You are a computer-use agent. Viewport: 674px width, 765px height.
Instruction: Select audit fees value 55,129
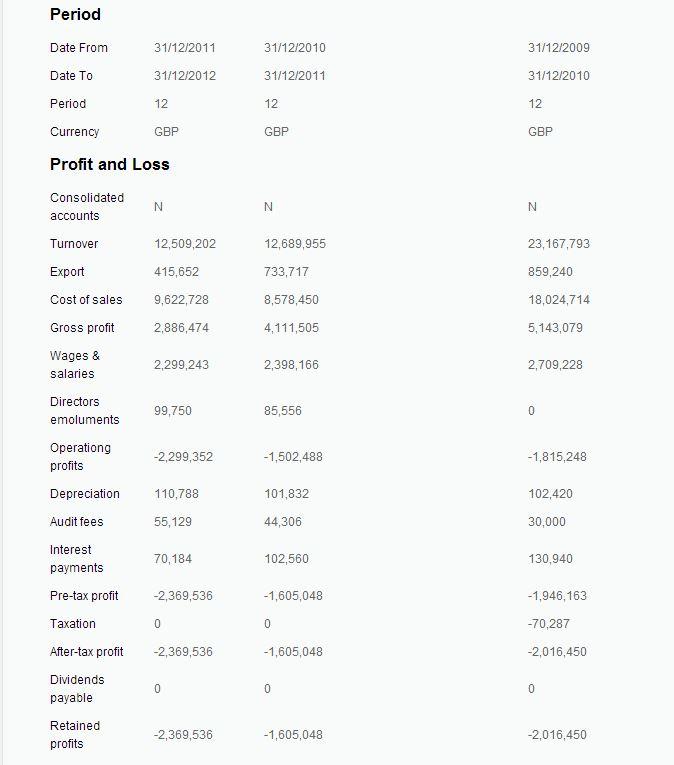click(x=173, y=522)
